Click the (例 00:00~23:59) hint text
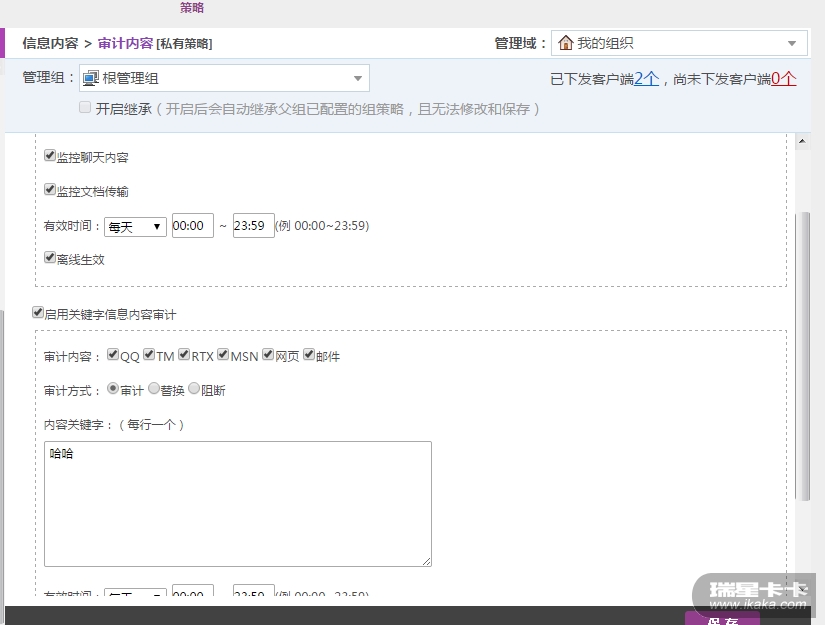 [322, 226]
